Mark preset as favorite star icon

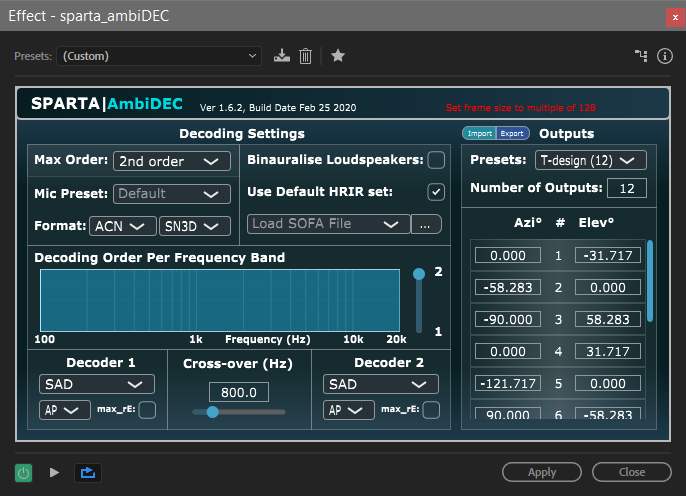coord(338,56)
